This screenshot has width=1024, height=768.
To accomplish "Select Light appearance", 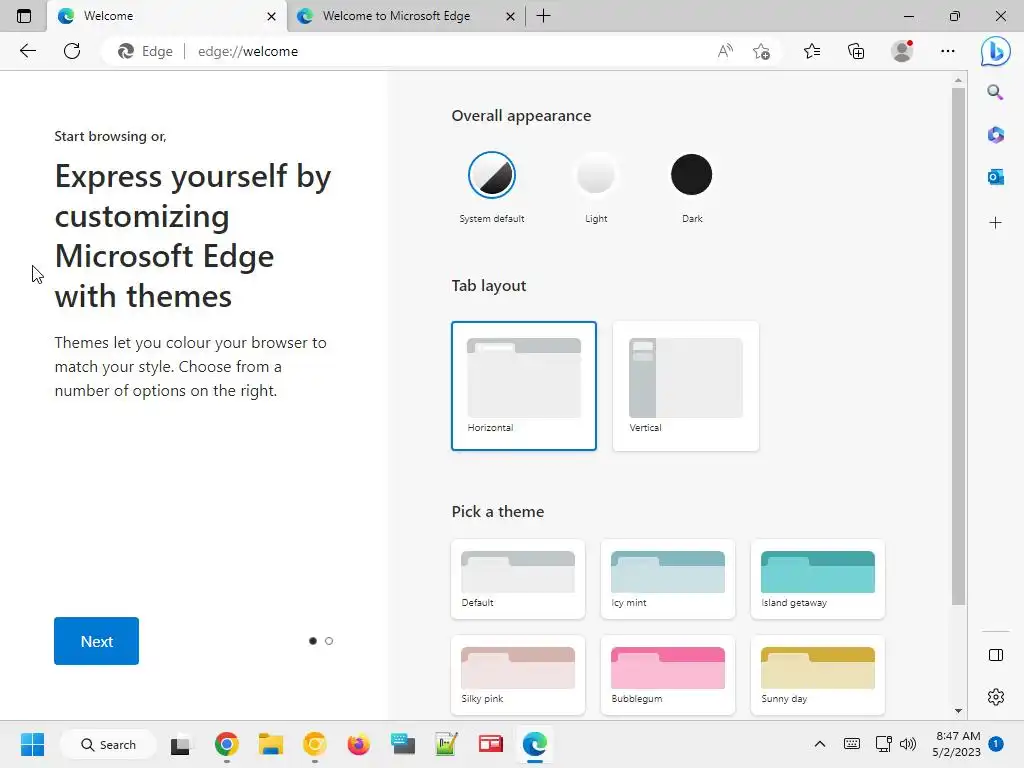I will click(596, 175).
